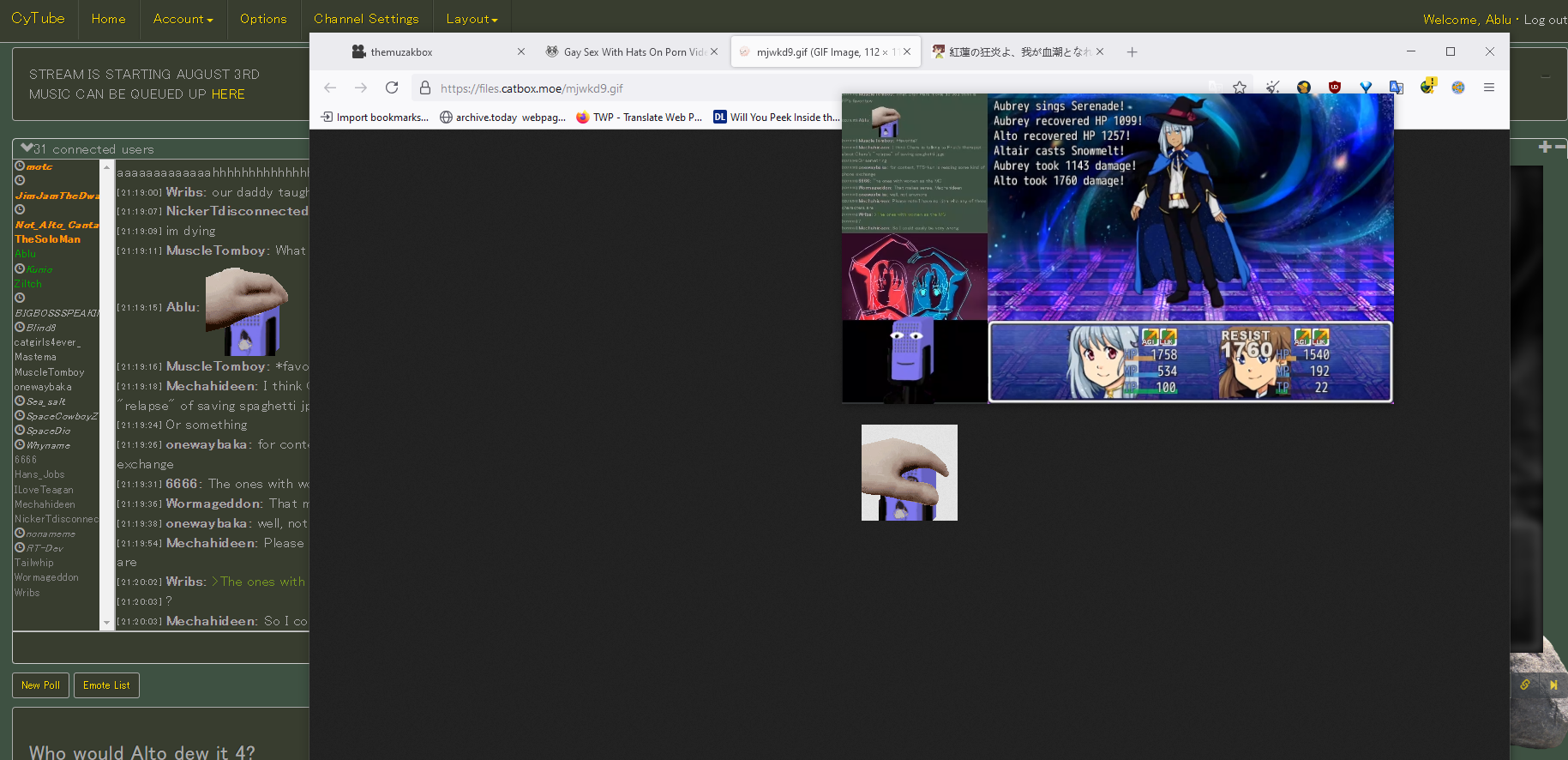This screenshot has width=1568, height=760.
Task: Click the AFK clock icon beside Sea_salt
Action: tap(20, 401)
